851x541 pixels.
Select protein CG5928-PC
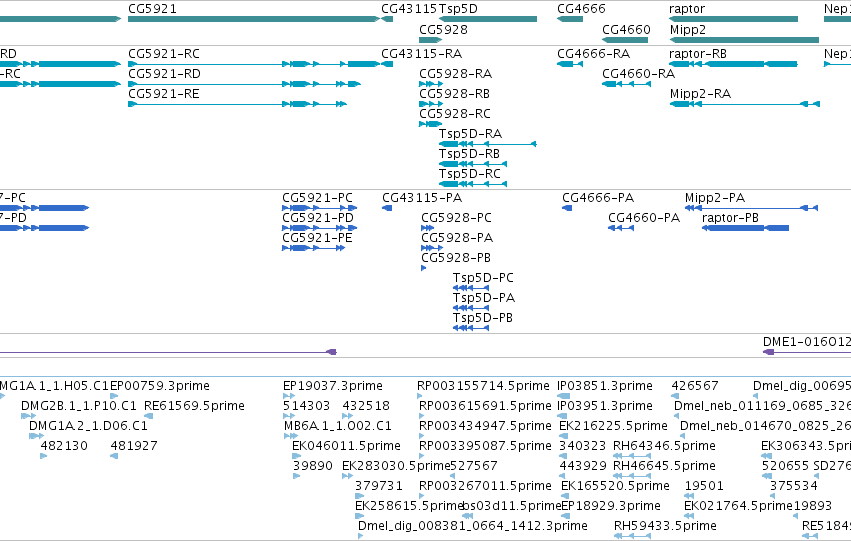click(428, 228)
